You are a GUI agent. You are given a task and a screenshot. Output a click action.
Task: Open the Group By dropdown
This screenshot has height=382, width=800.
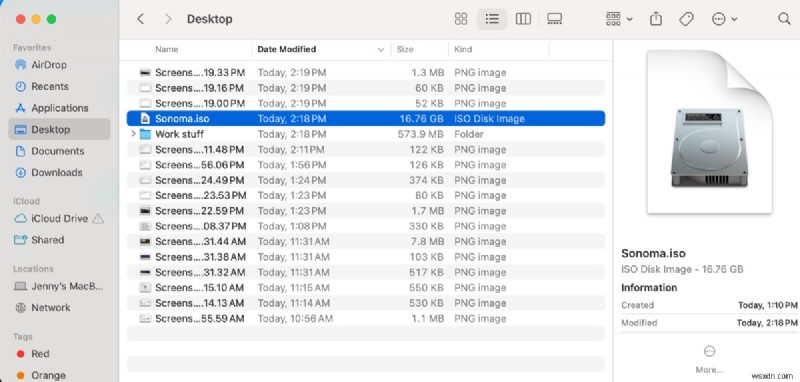pos(619,19)
